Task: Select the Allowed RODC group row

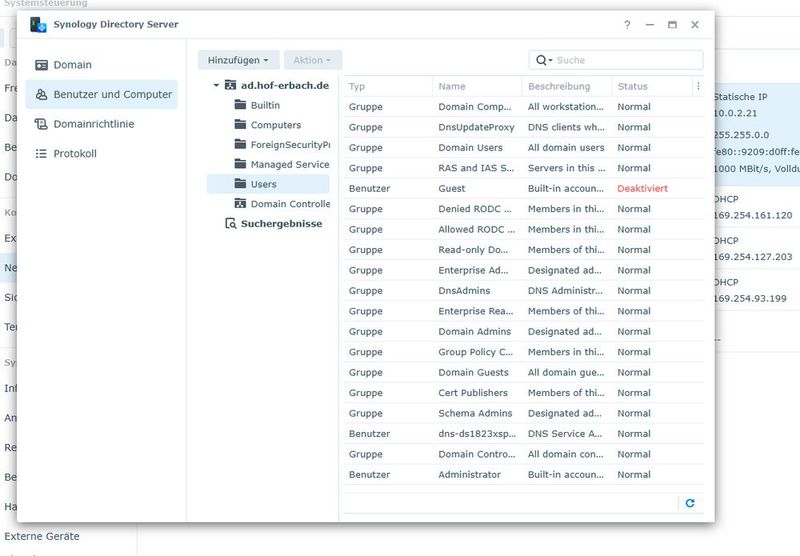Action: click(524, 229)
